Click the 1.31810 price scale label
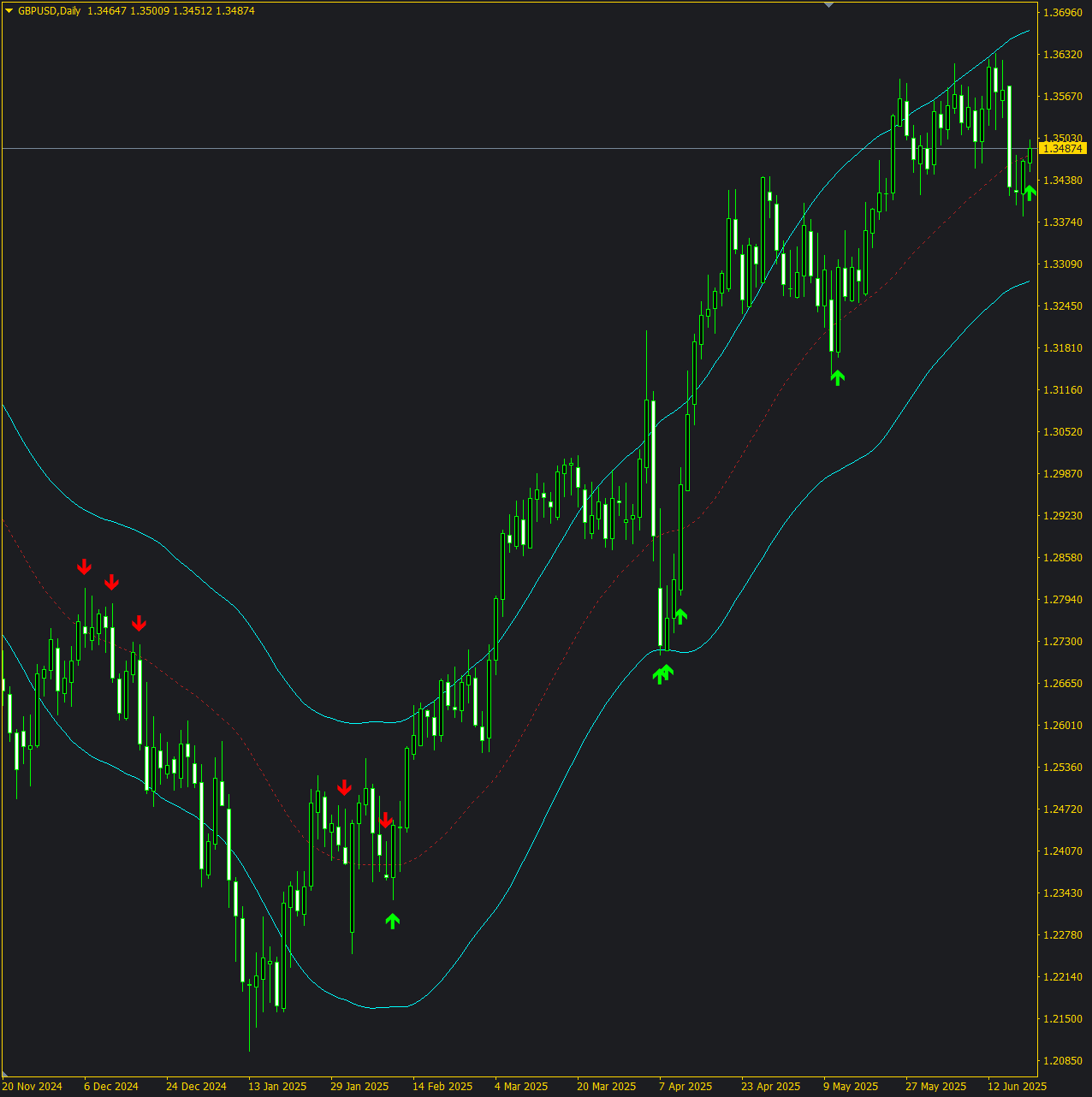The height and width of the screenshot is (1097, 1092). 1064,348
